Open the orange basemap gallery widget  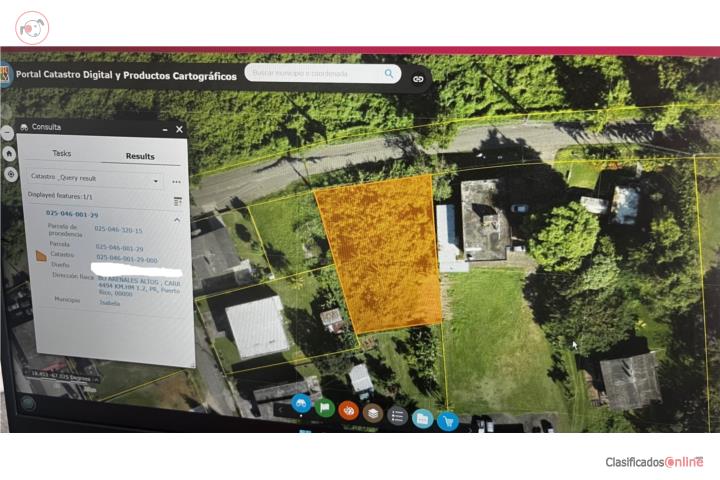coord(349,411)
